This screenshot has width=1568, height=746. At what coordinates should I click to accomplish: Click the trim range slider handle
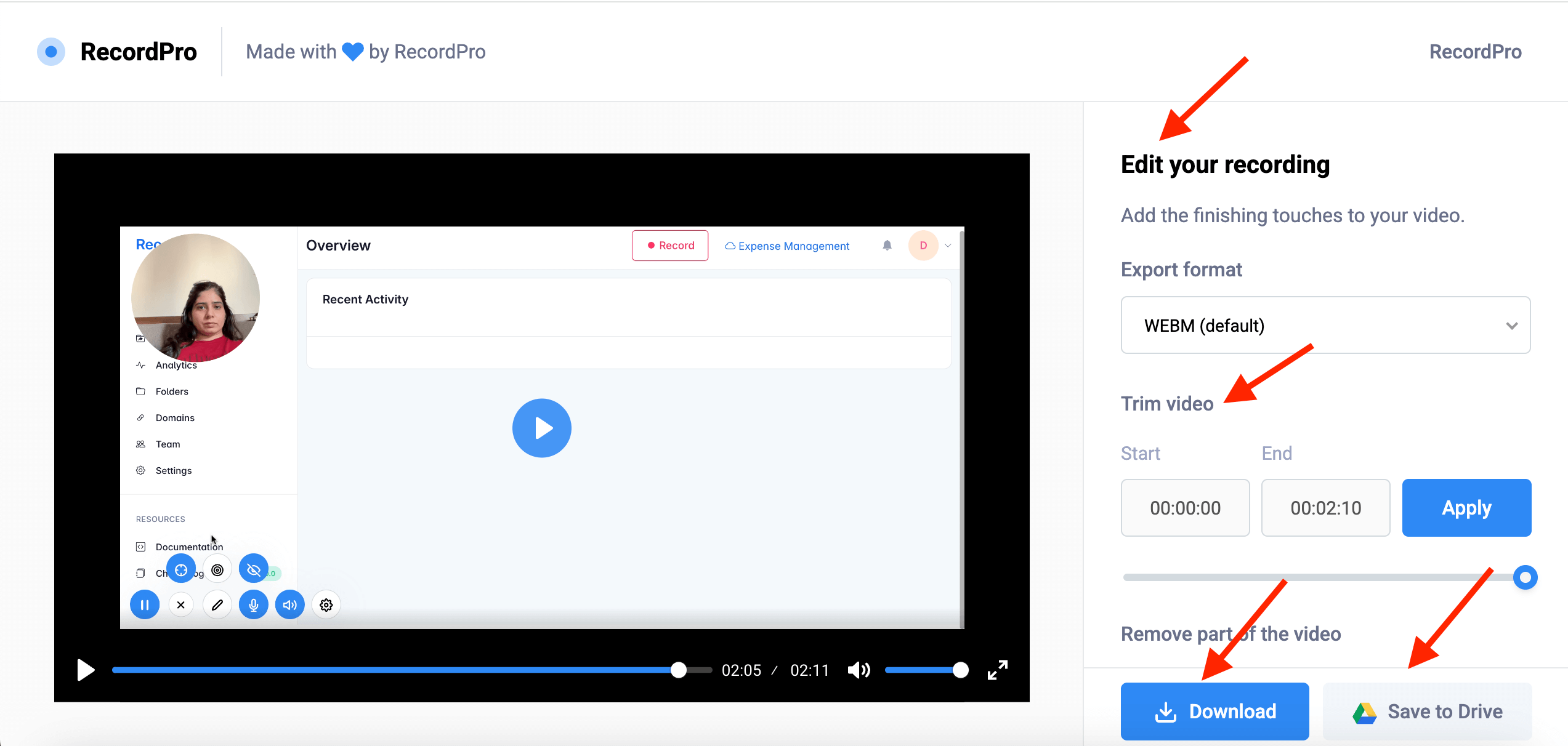click(x=1525, y=577)
